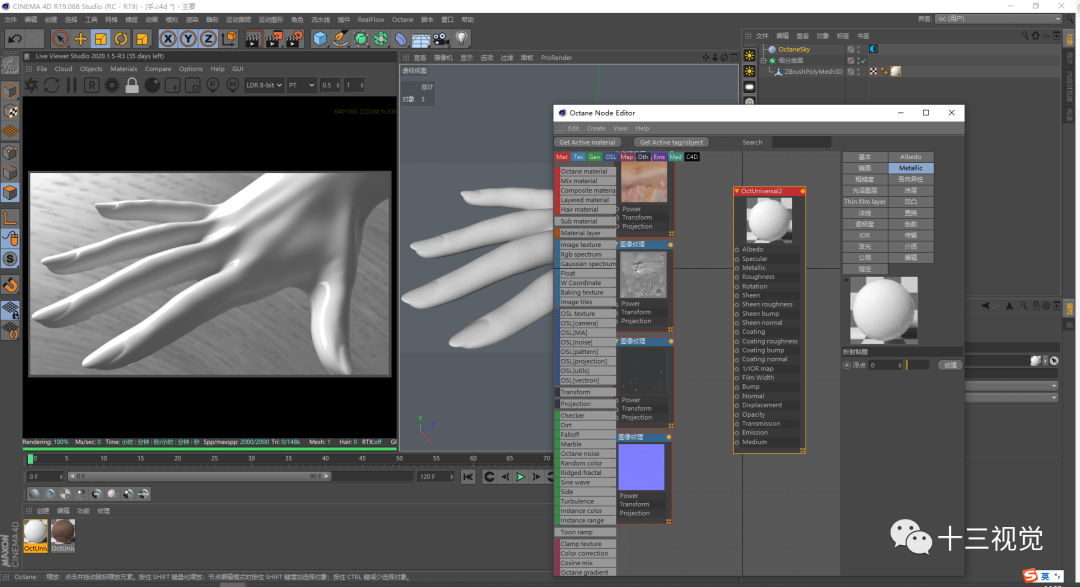Select Albedo tab in material panel

tap(911, 157)
